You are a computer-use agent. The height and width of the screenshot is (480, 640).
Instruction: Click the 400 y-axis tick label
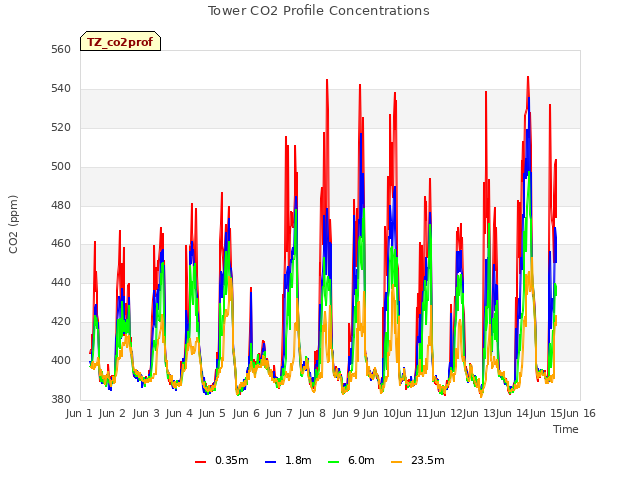[61, 360]
